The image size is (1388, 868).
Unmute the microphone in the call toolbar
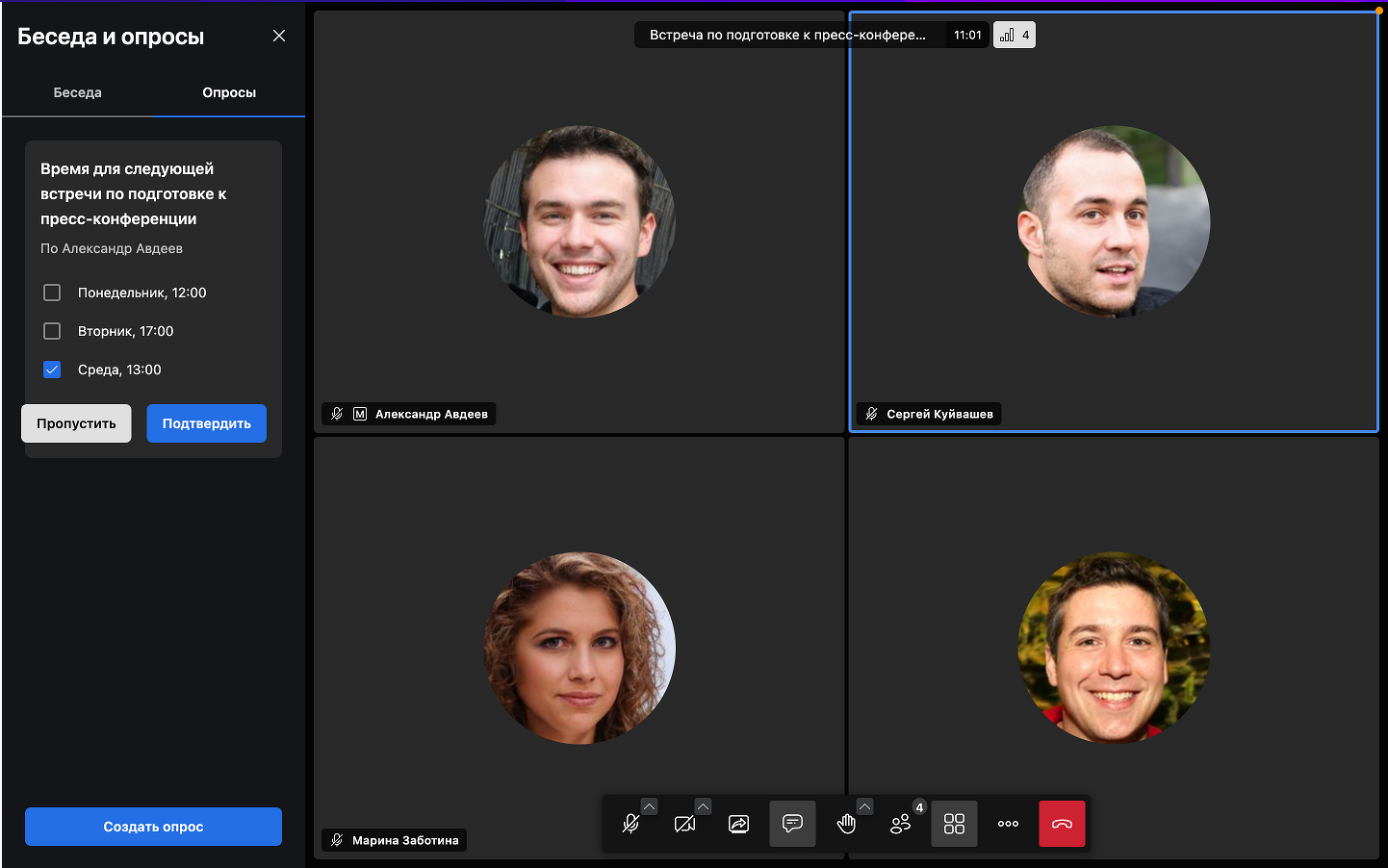630,825
